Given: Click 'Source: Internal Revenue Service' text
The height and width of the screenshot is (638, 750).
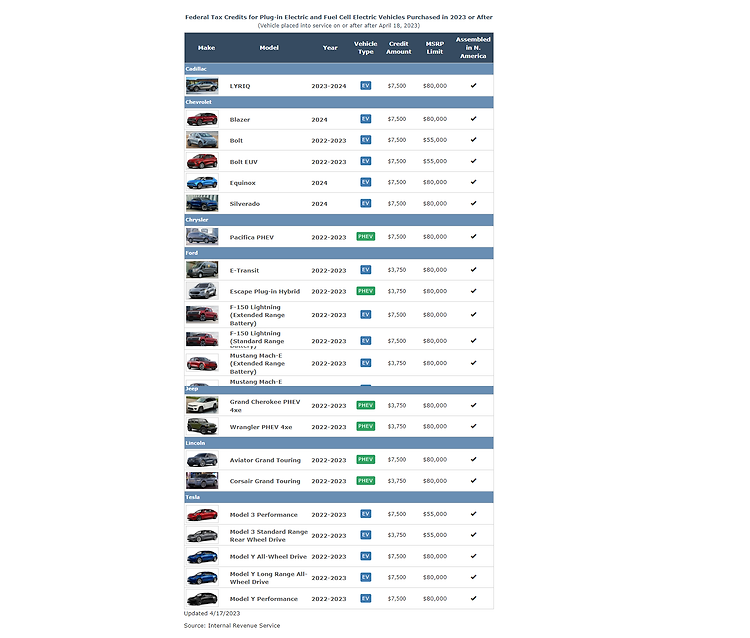Looking at the screenshot, I should click(x=232, y=626).
